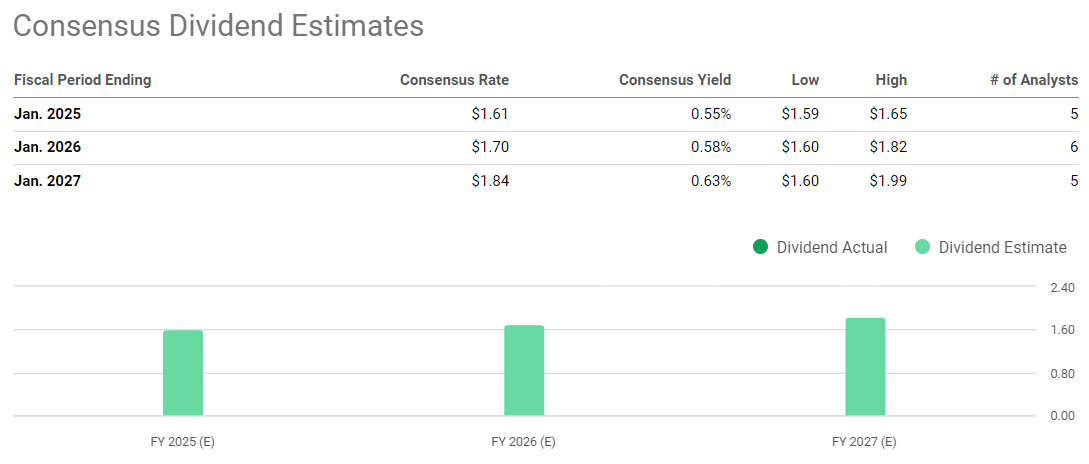Click the FY 2025 (E) dividend bar
This screenshot has width=1089, height=464.
pos(183,373)
